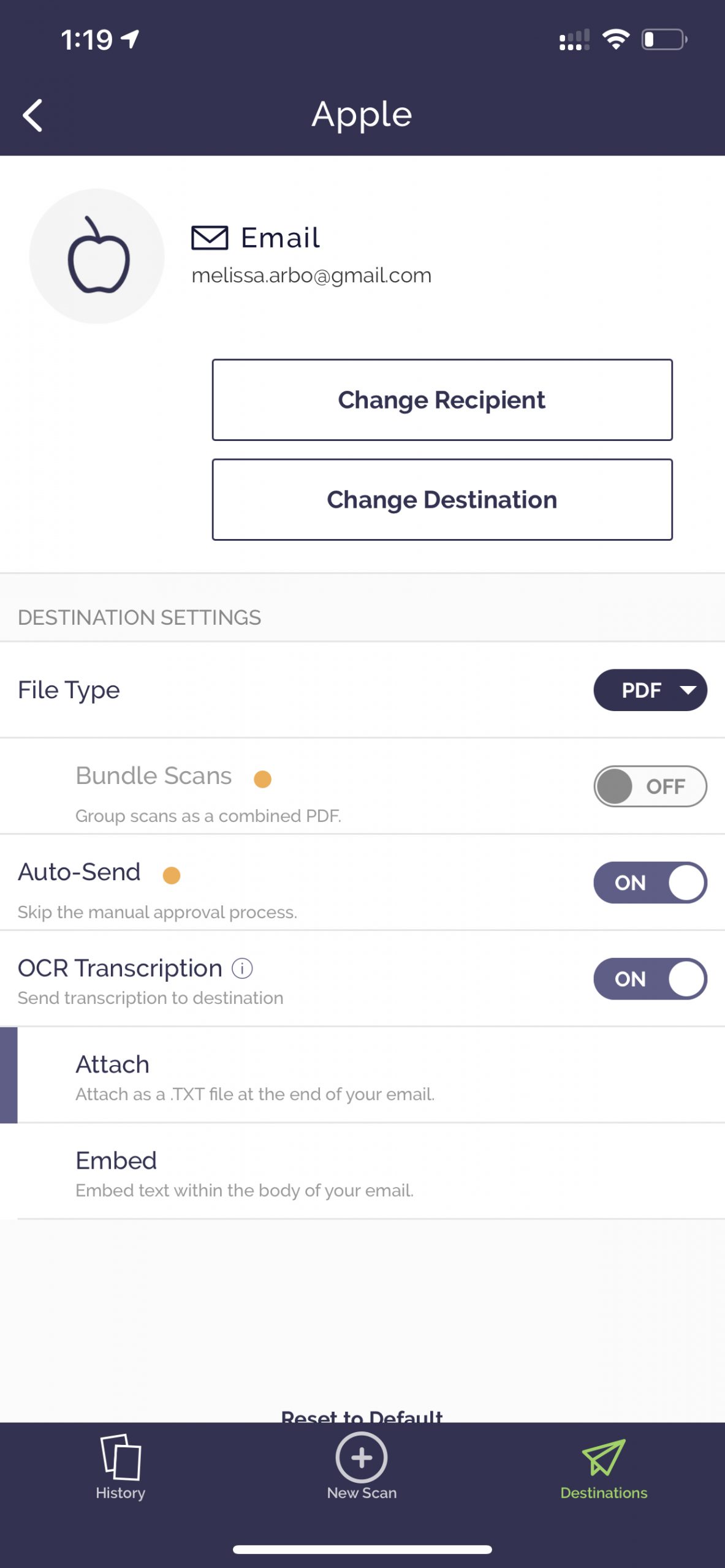
Task: Tap the apple destination icon
Action: [97, 256]
